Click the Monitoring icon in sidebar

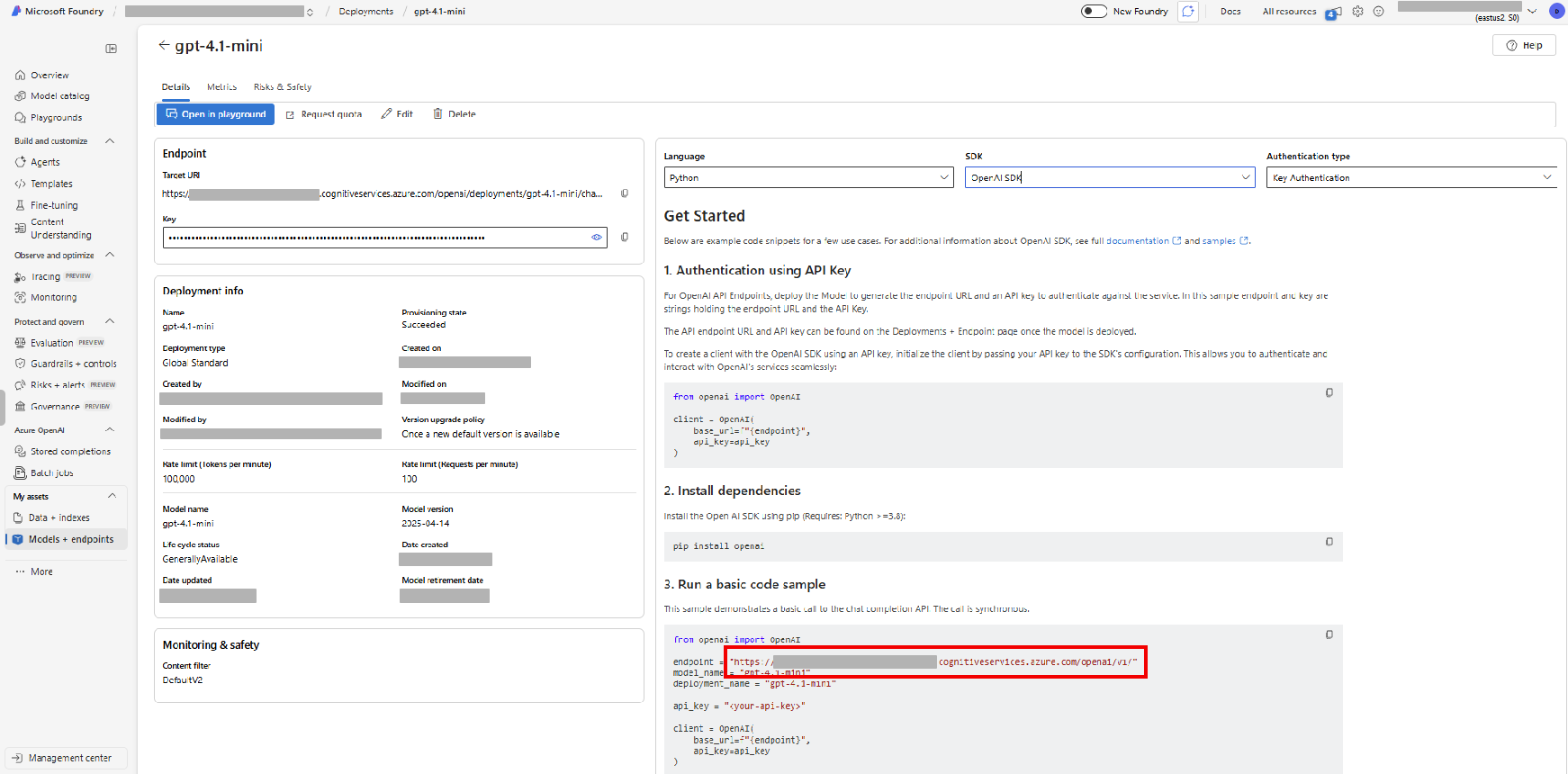coord(20,298)
